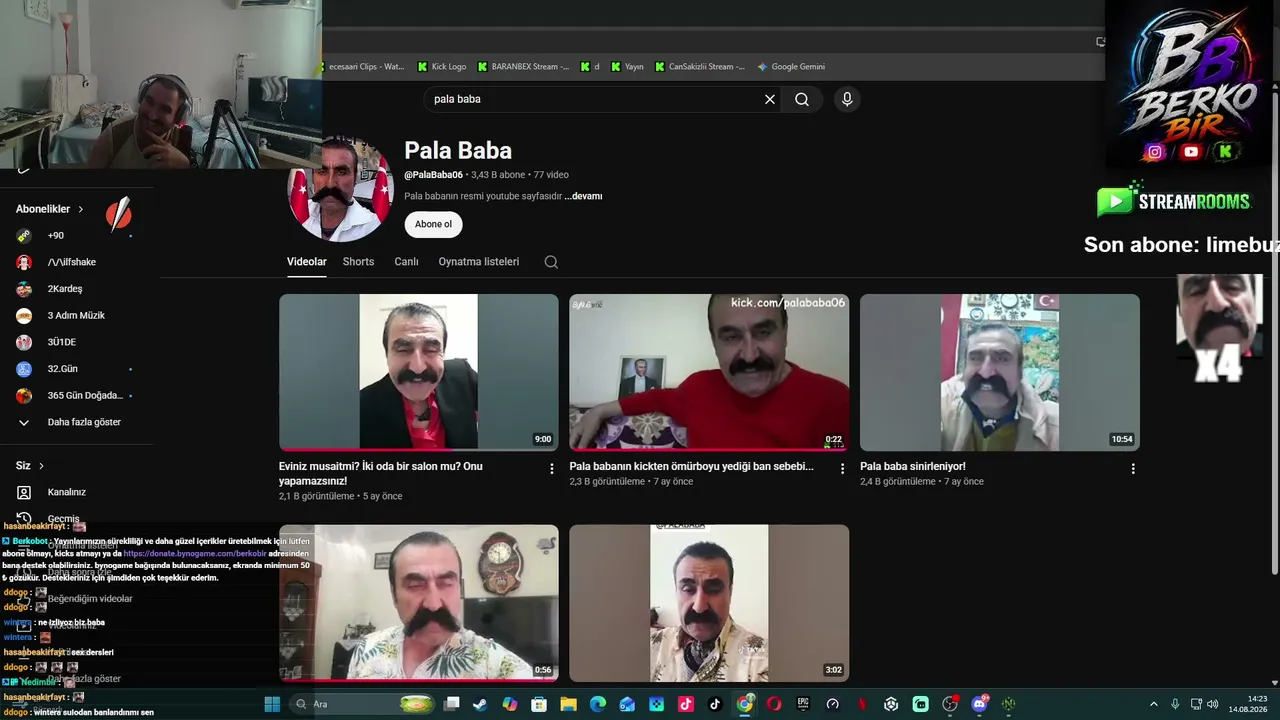This screenshot has height=720, width=1280.
Task: Open Discord from the taskbar
Action: [x=979, y=704]
